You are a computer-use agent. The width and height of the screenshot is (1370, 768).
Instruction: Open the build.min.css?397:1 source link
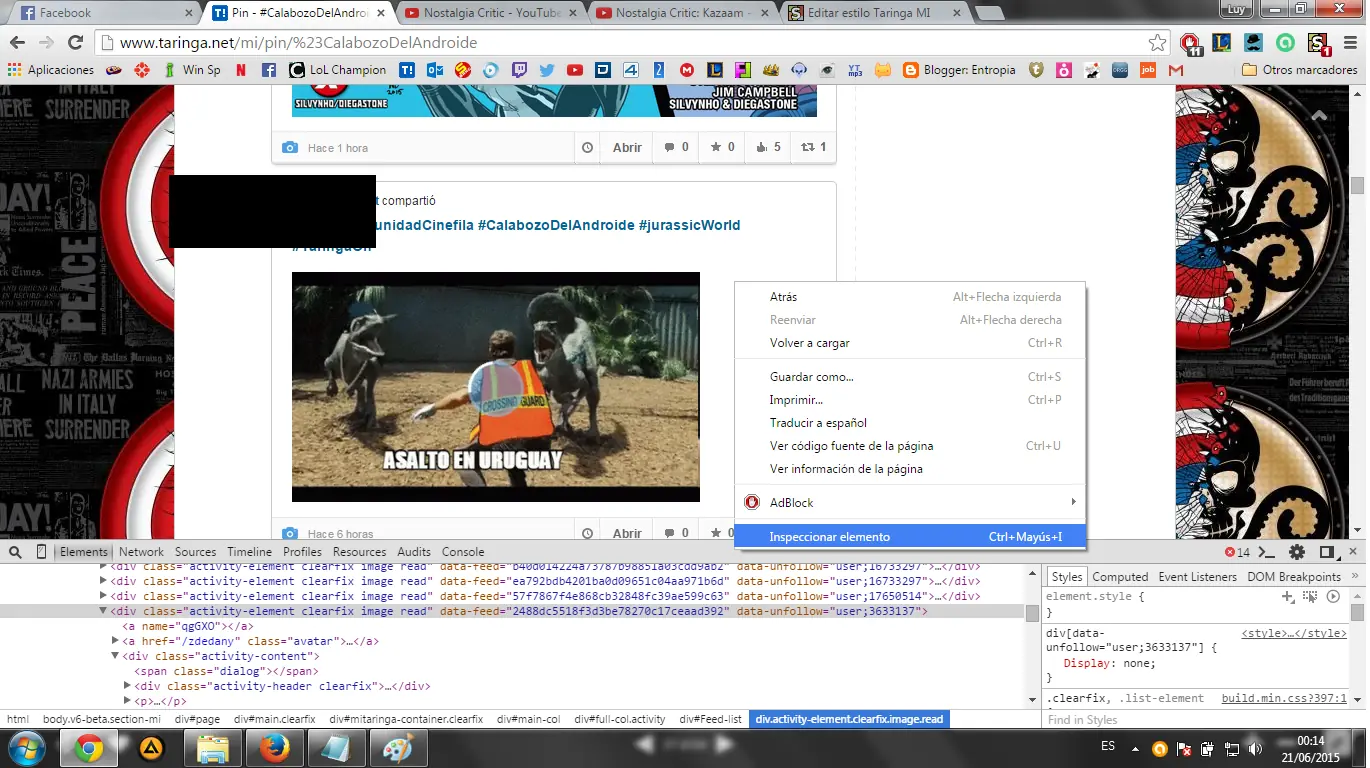coord(1284,698)
